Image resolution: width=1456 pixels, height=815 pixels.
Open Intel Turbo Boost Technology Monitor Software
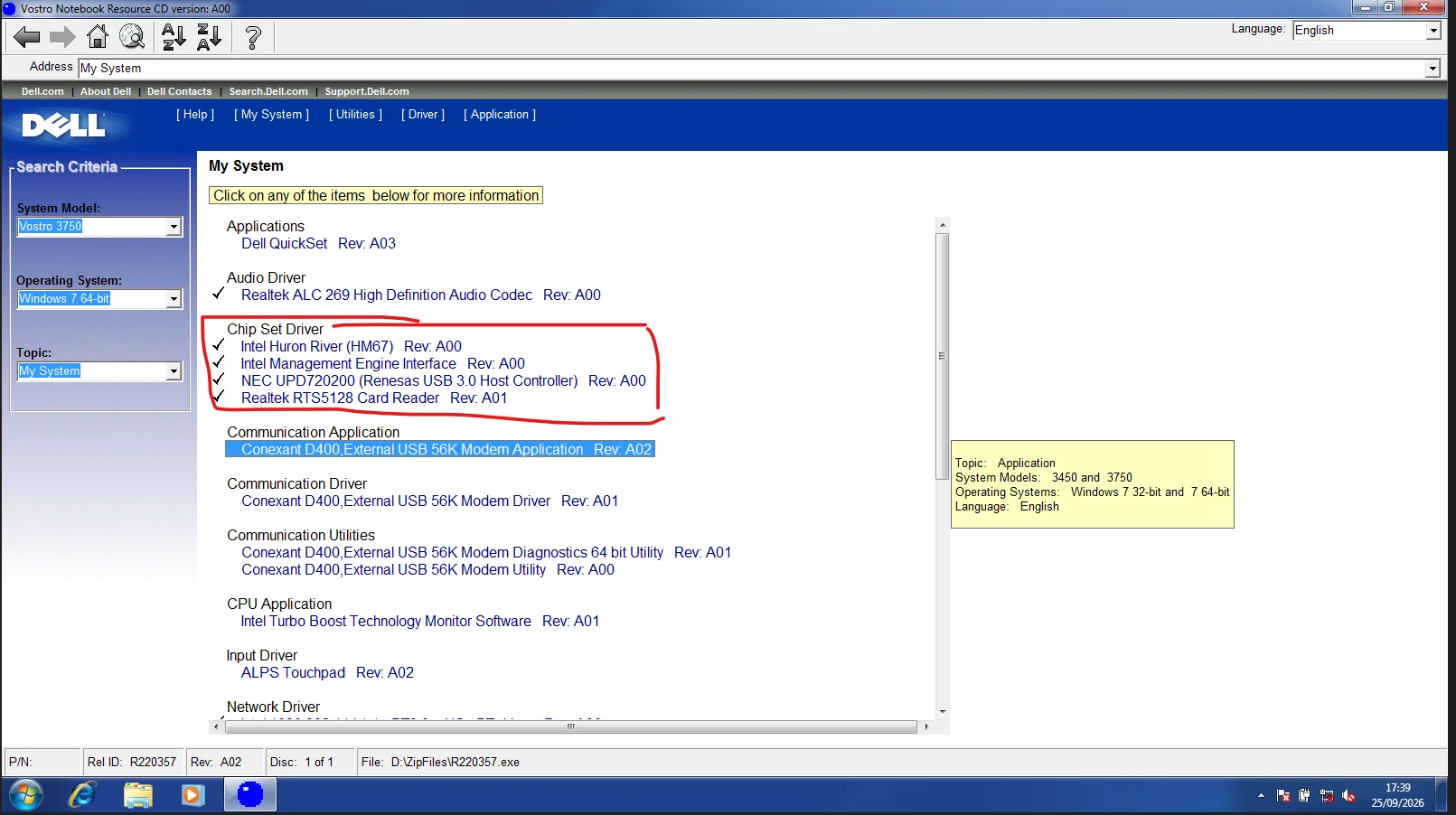click(419, 622)
